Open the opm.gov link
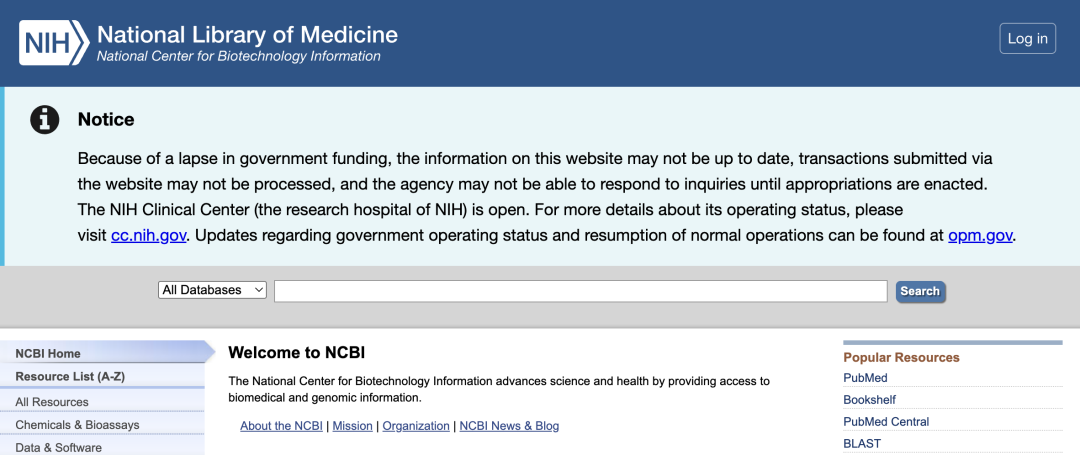 [x=980, y=236]
